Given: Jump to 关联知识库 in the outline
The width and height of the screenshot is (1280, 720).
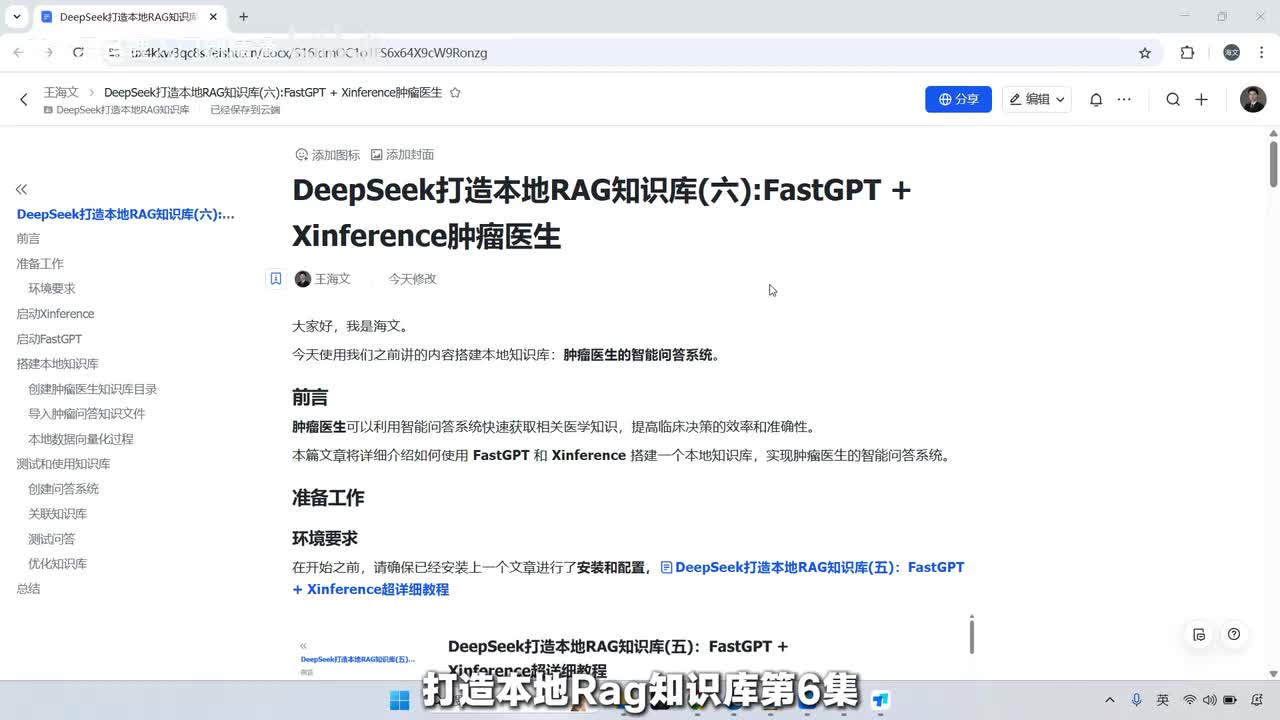Looking at the screenshot, I should 58,514.
